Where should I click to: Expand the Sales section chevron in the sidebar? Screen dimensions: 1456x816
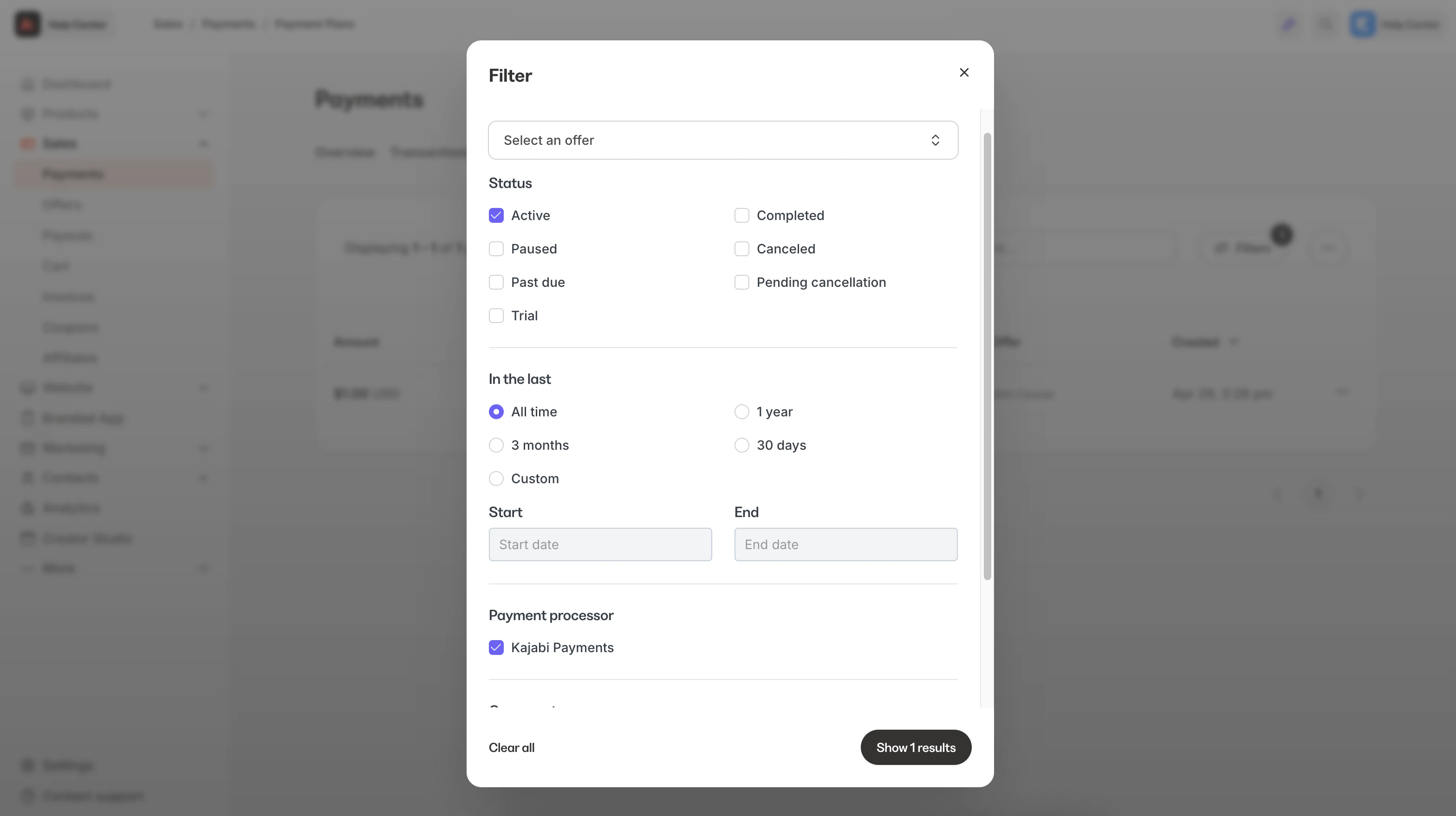click(203, 143)
